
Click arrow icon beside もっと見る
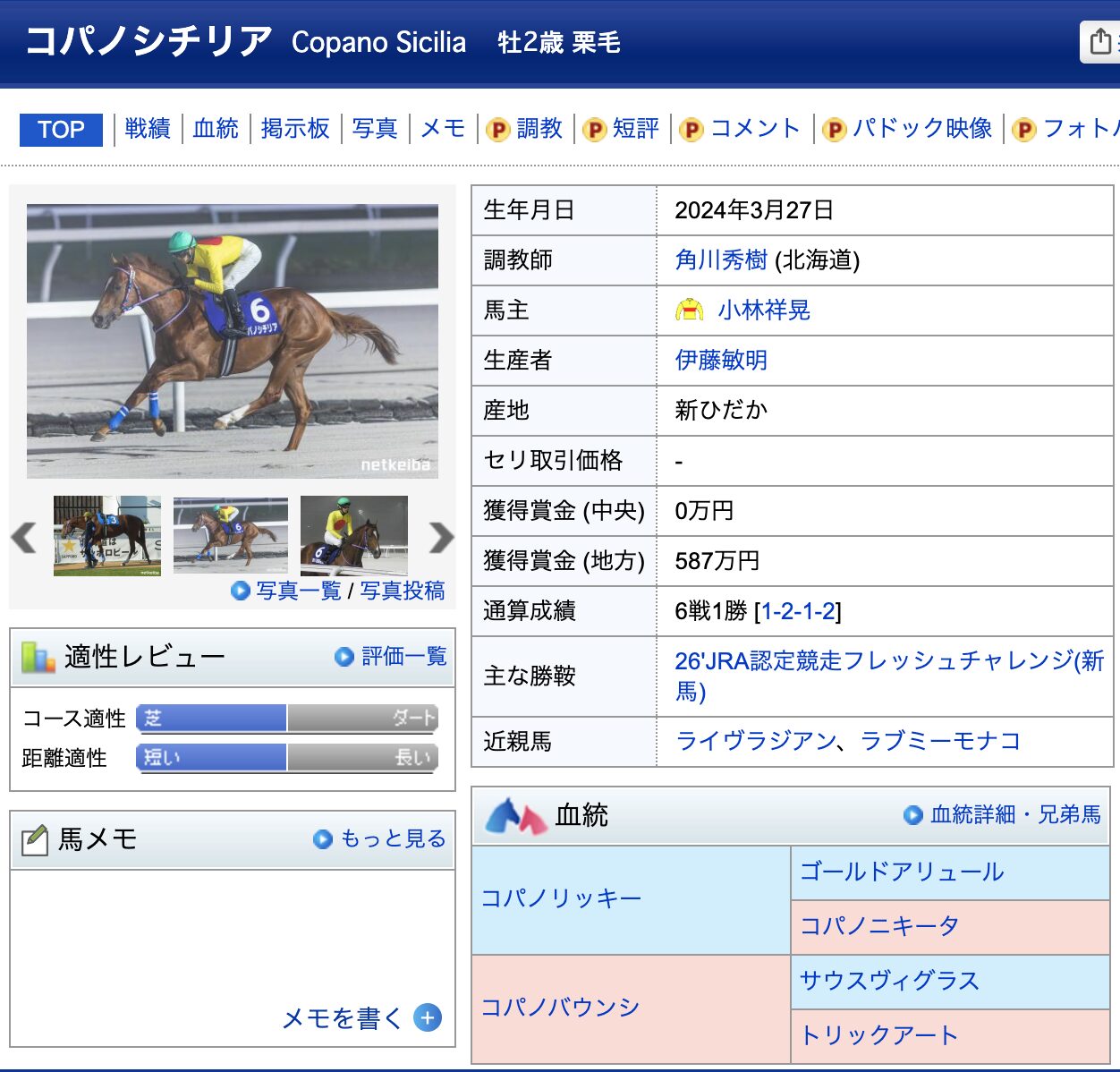323,839
